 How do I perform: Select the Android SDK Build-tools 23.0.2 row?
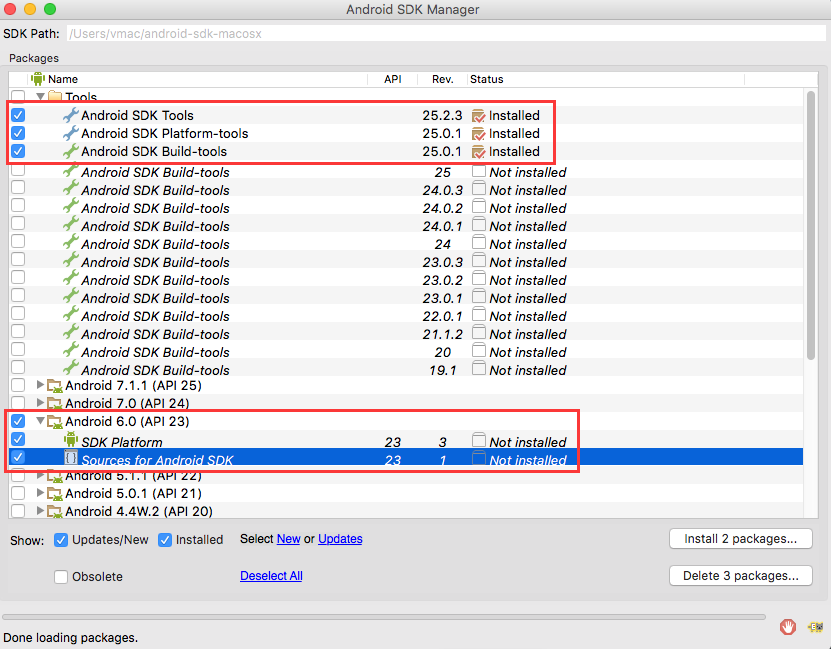pos(406,280)
